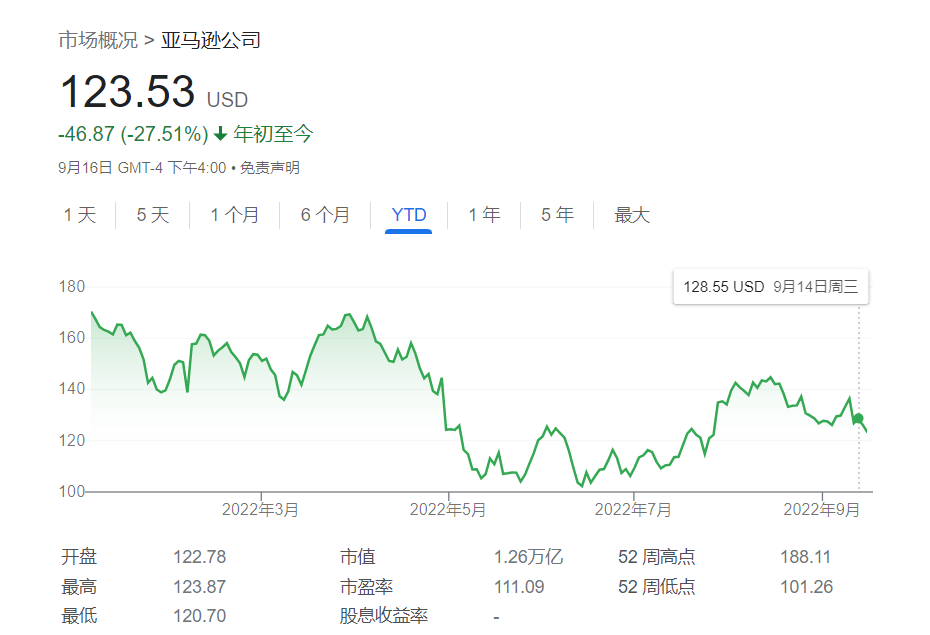Click the 2022年3月 axis label

pos(260,510)
